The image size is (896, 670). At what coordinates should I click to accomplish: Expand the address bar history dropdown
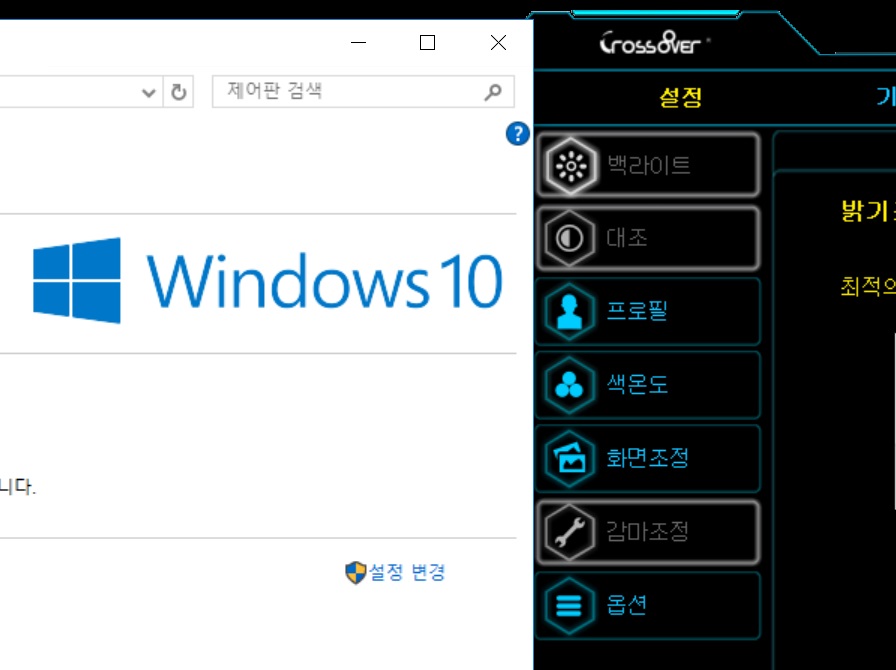149,93
